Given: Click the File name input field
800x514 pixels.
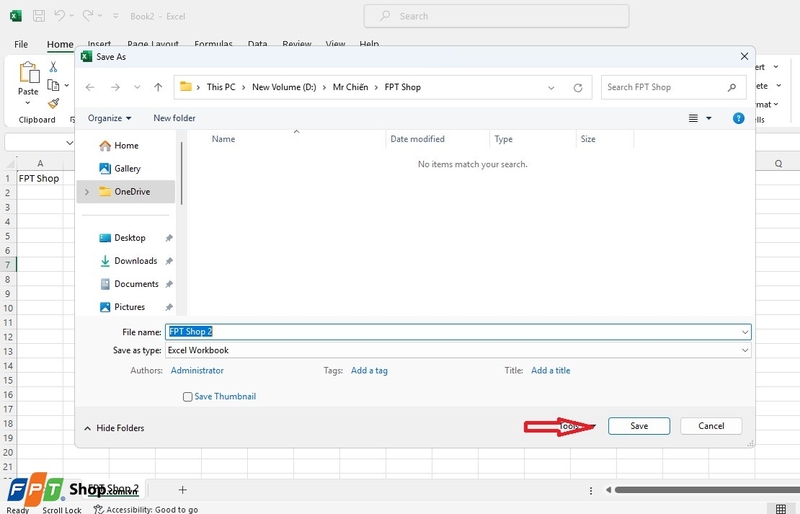Looking at the screenshot, I should coord(454,332).
